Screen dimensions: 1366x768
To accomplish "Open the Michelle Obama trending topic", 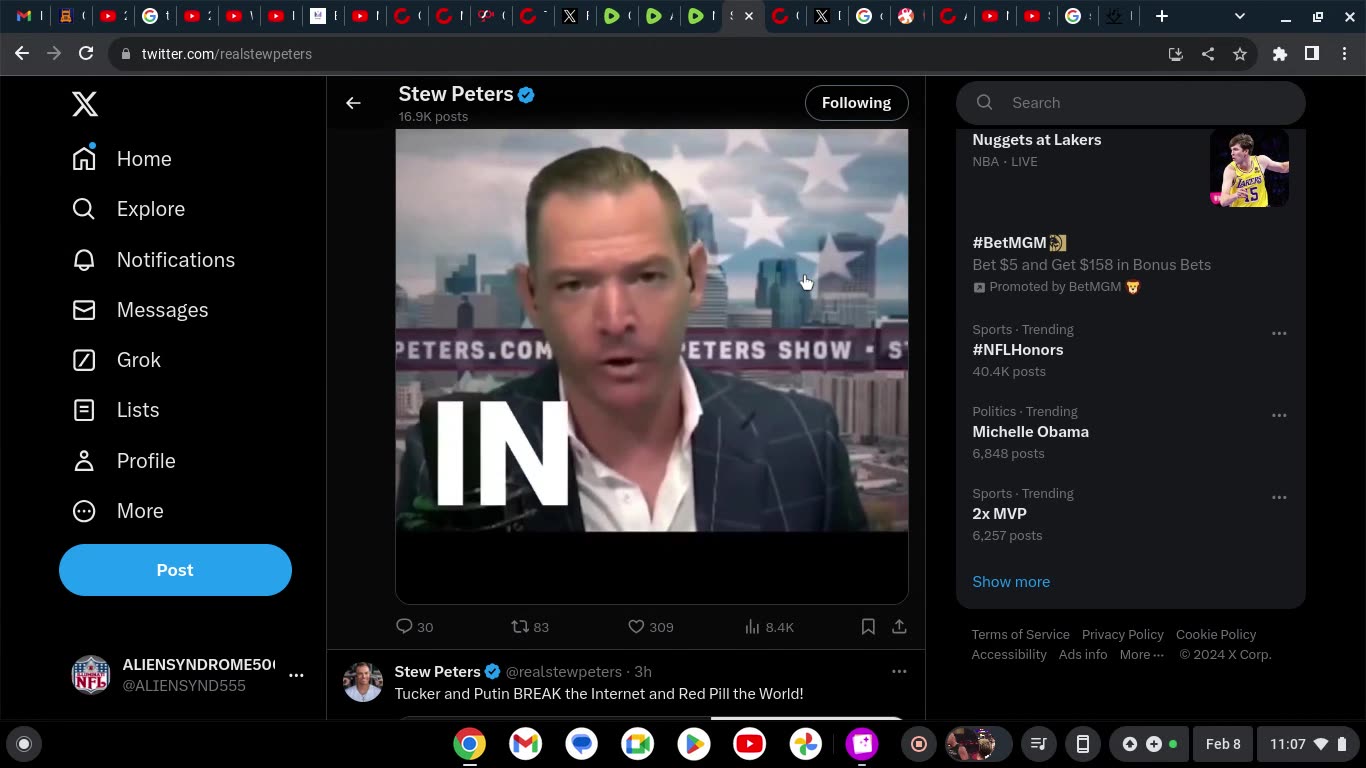I will (x=1031, y=432).
